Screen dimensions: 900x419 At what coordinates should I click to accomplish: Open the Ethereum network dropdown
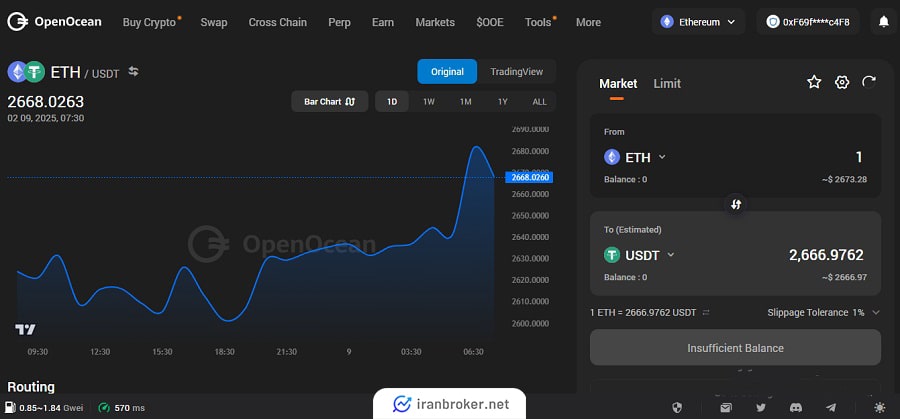click(698, 22)
